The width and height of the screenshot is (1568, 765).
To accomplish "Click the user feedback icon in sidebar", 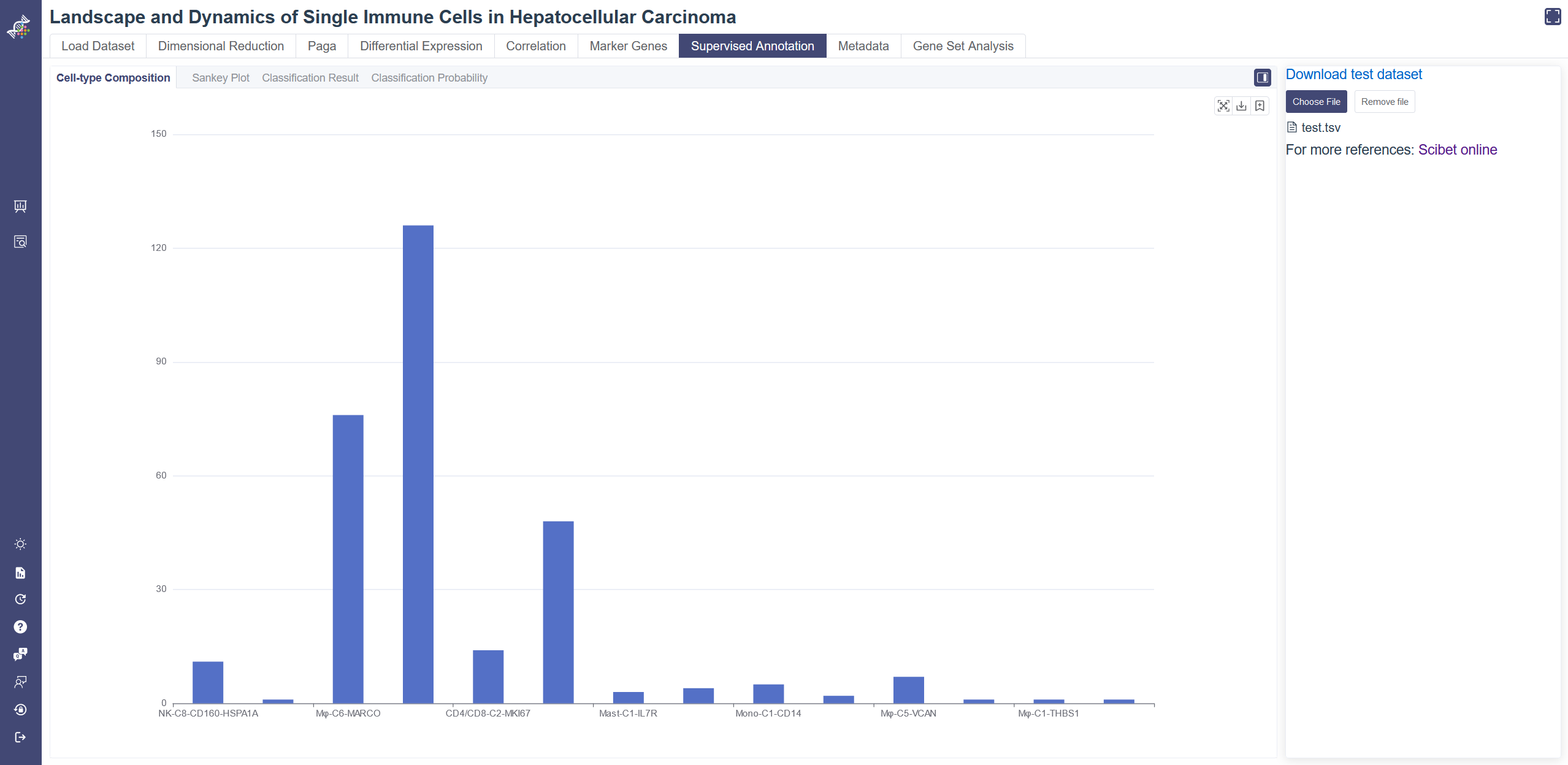I will [20, 682].
